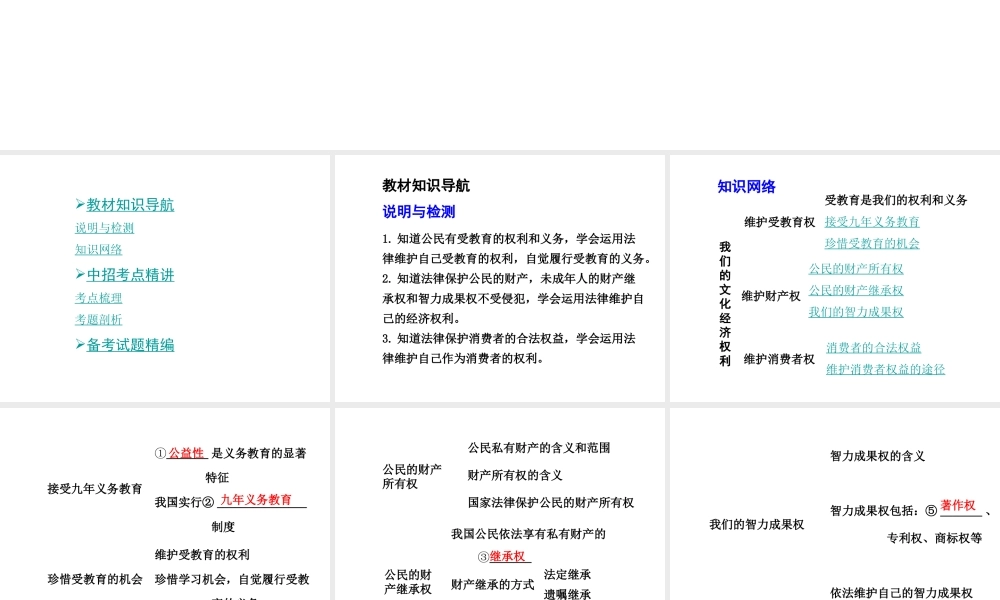The height and width of the screenshot is (600, 1000).
Task: Click the 考题剖析 link
Action: tap(98, 319)
